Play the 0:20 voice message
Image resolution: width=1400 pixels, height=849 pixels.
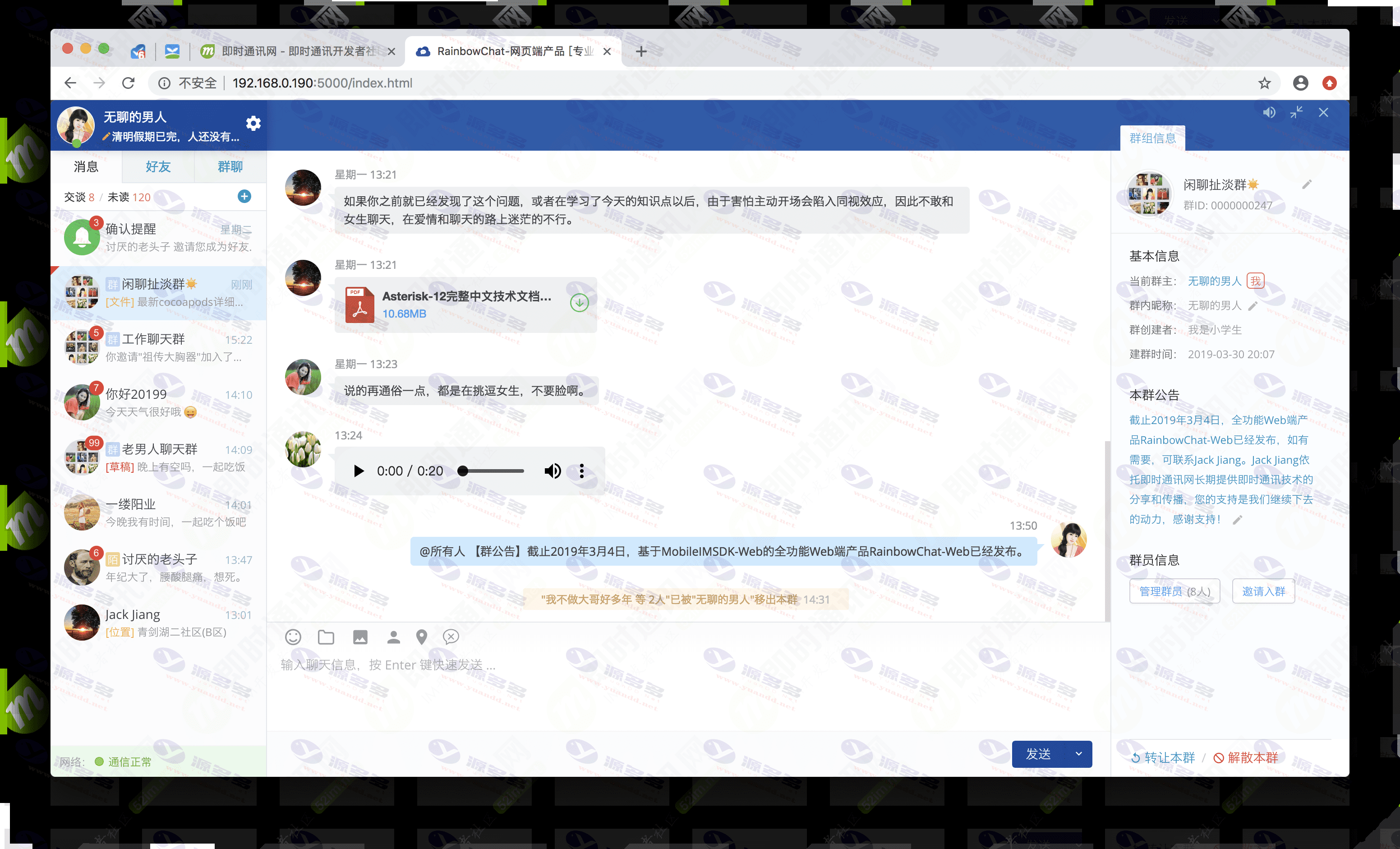point(359,471)
